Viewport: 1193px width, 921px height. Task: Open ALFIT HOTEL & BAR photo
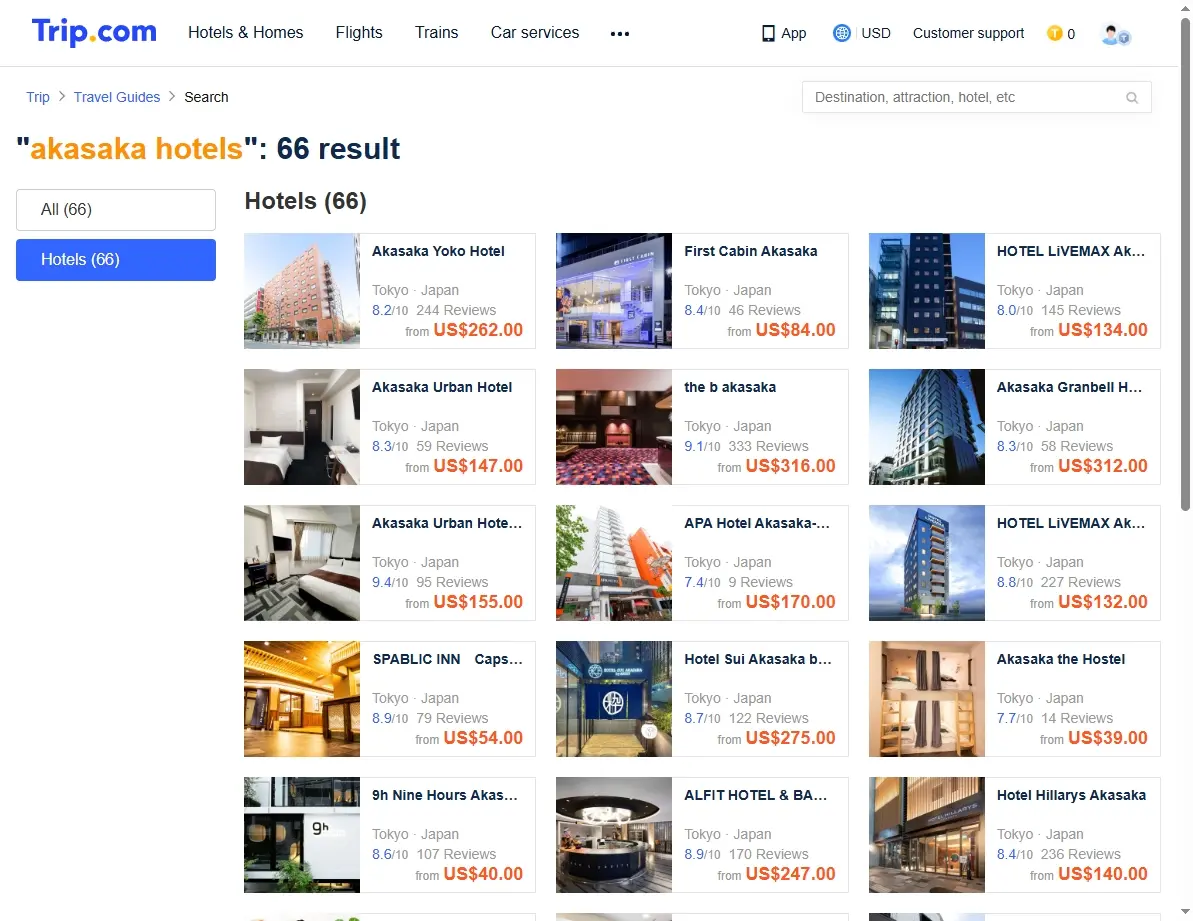614,836
